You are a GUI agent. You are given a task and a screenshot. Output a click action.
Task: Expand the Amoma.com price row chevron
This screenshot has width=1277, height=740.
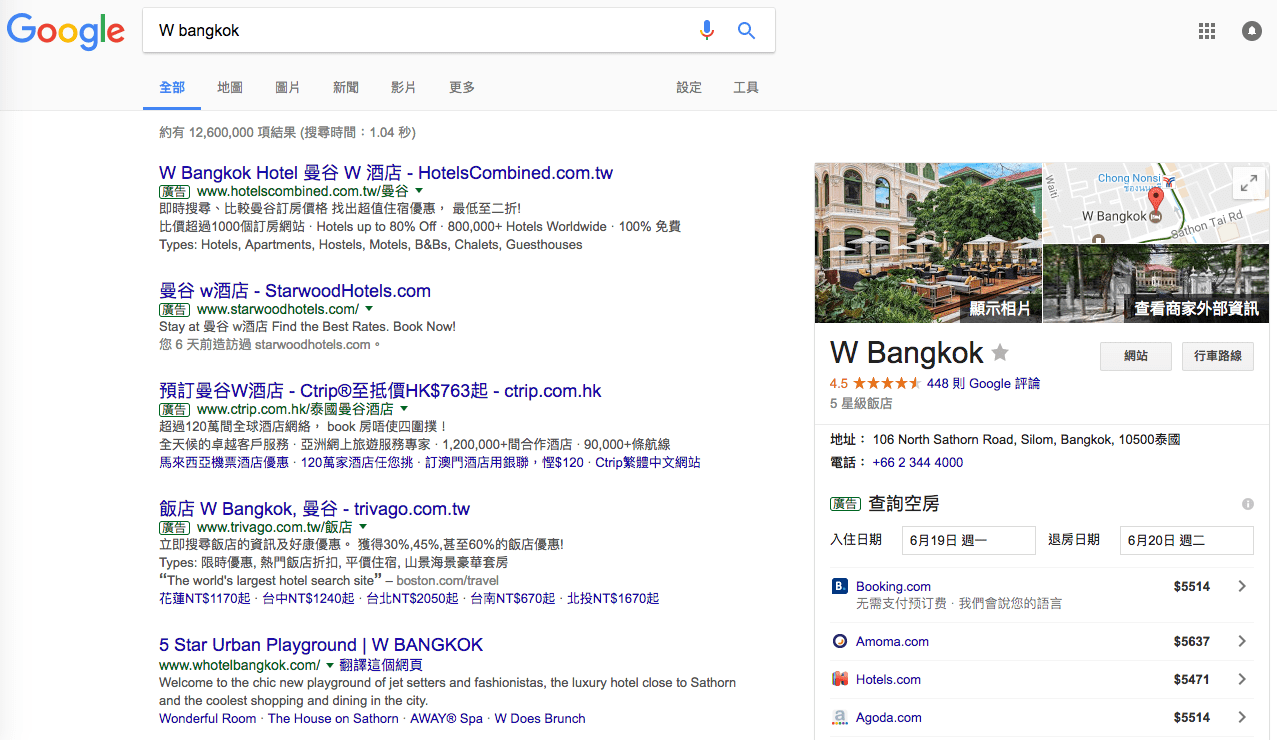click(x=1242, y=641)
